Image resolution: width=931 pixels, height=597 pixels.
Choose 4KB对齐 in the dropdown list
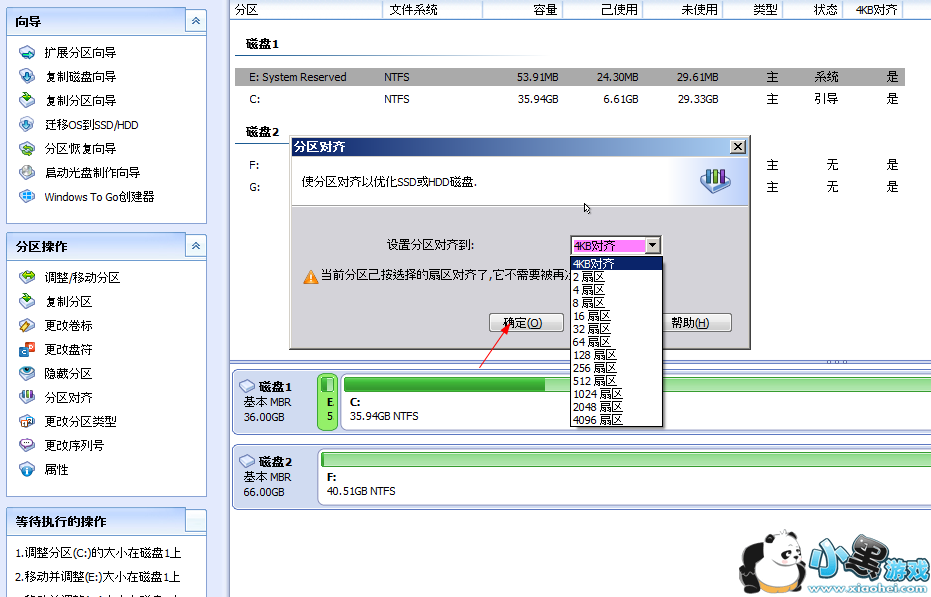616,264
